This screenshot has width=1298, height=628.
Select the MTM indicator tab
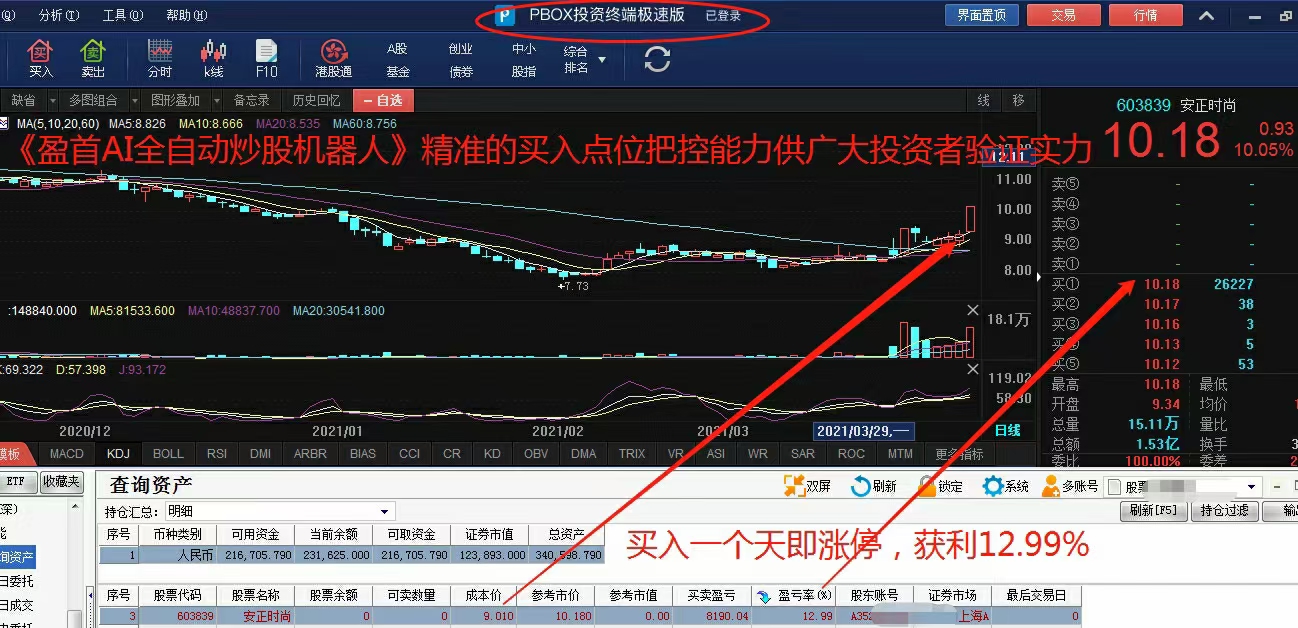click(900, 454)
